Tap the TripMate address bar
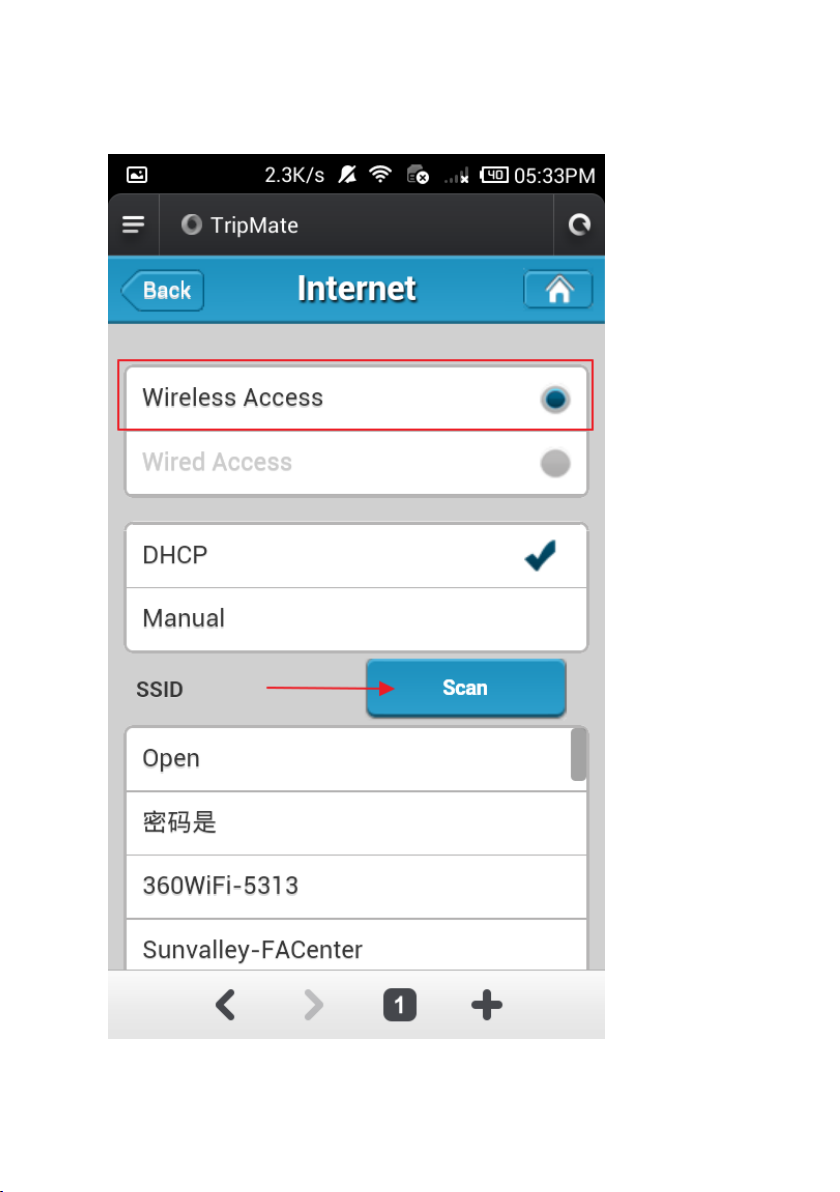 pos(356,225)
